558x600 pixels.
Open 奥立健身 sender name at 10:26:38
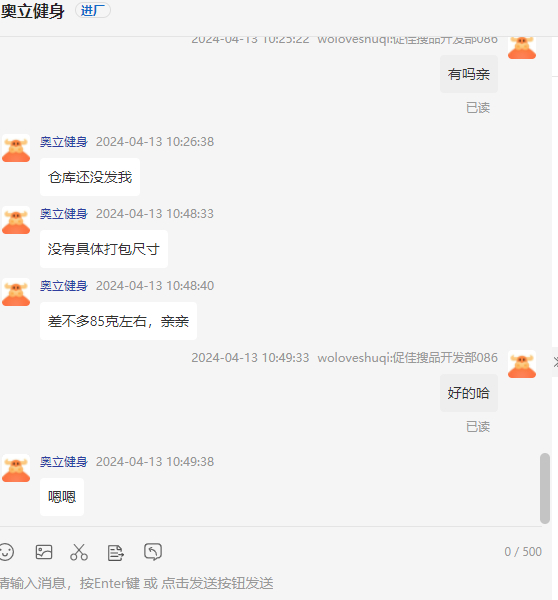64,142
